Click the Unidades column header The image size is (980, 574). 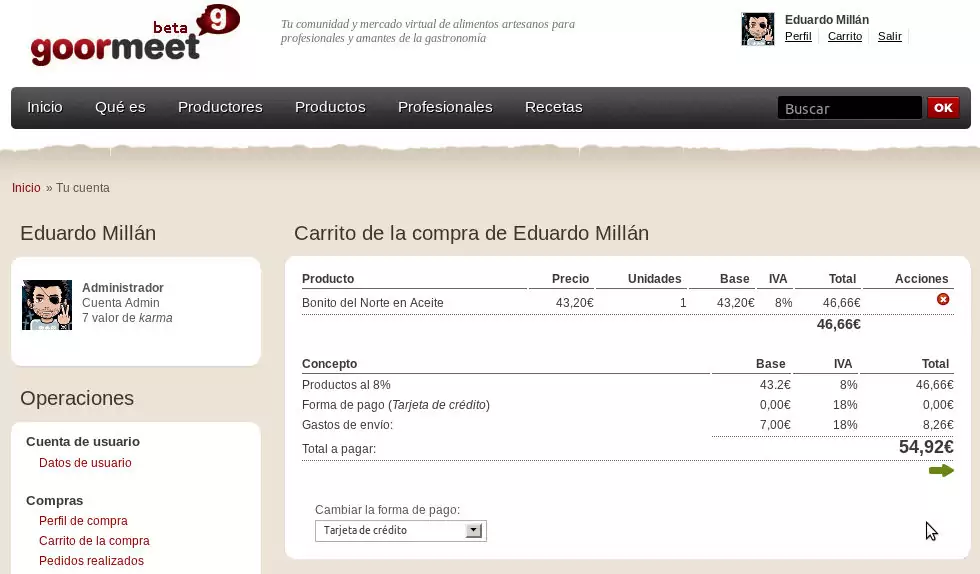click(x=654, y=279)
